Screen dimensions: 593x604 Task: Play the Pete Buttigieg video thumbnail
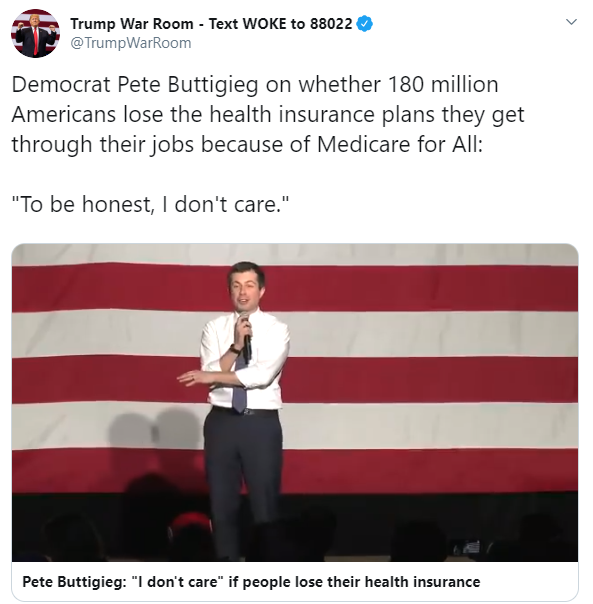pos(295,403)
